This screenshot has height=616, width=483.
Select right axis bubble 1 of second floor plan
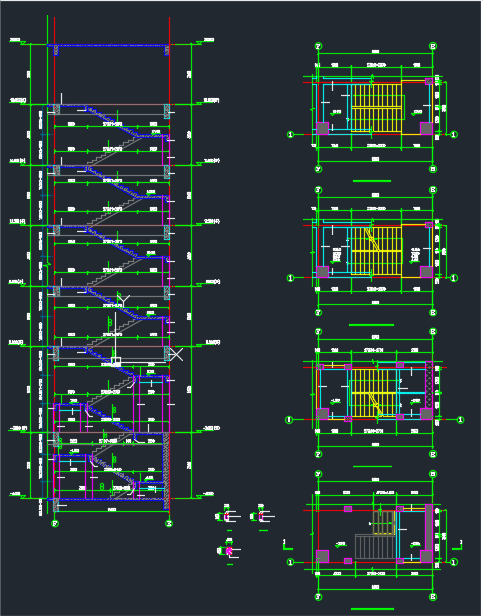point(454,278)
